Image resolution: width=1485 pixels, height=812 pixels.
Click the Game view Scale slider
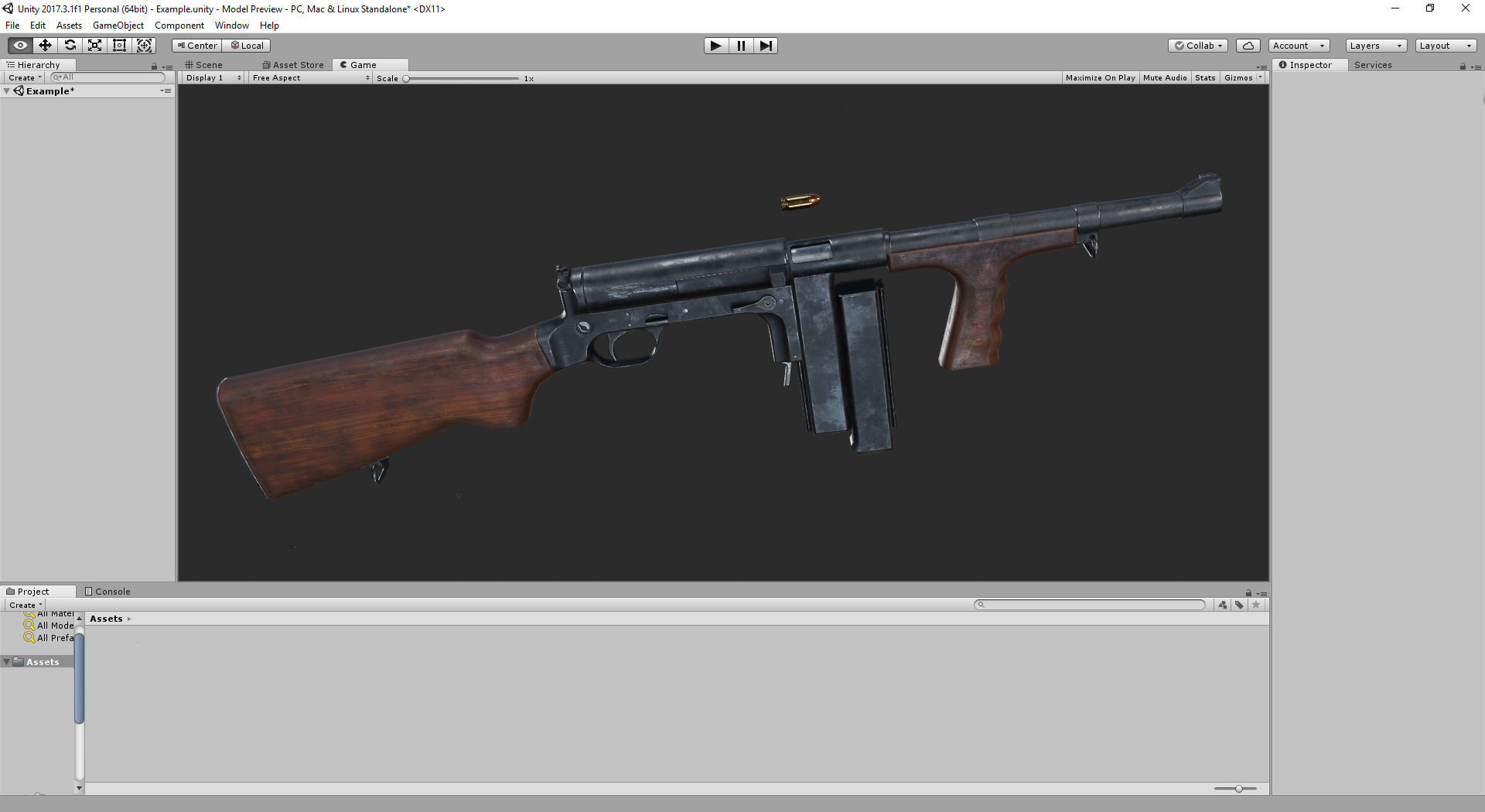tap(462, 78)
